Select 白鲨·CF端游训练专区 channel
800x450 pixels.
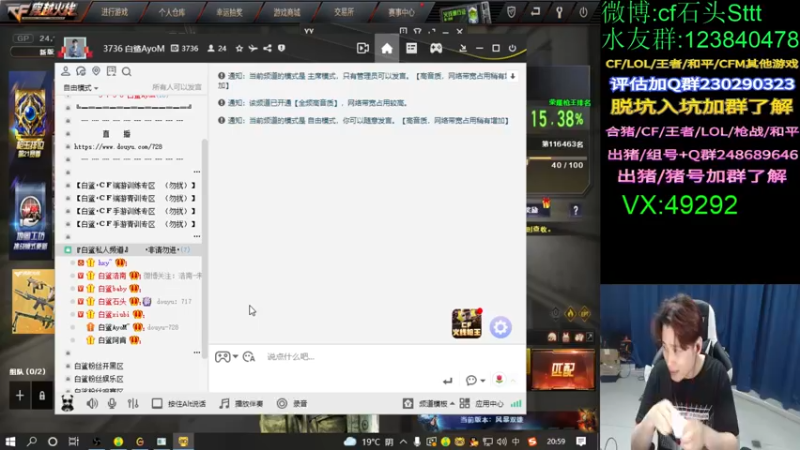click(x=135, y=185)
